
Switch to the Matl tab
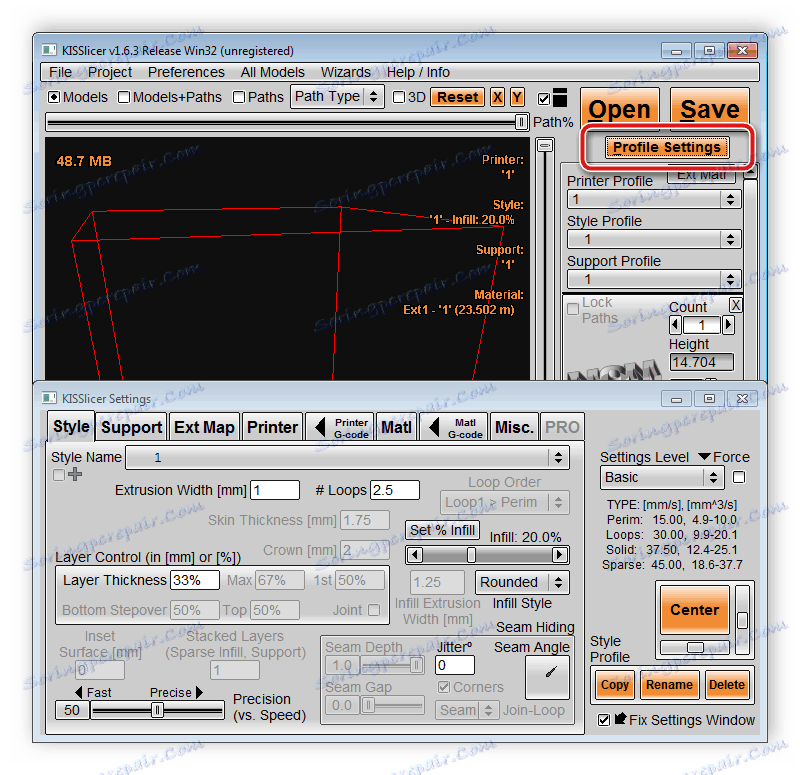click(x=396, y=427)
